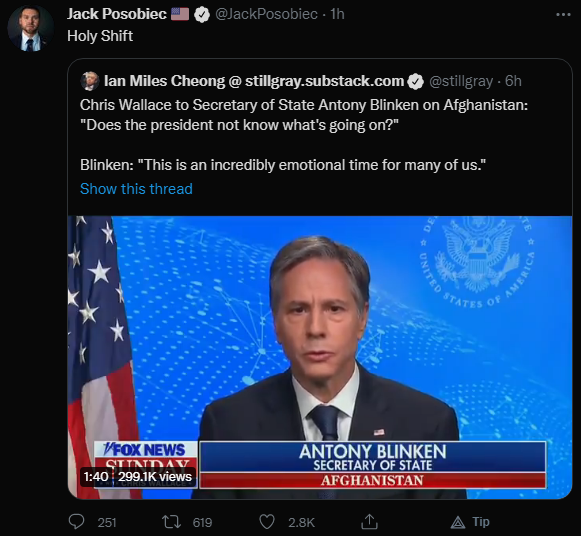The height and width of the screenshot is (536, 581).
Task: Open the reply comment icon
Action: [x=77, y=522]
